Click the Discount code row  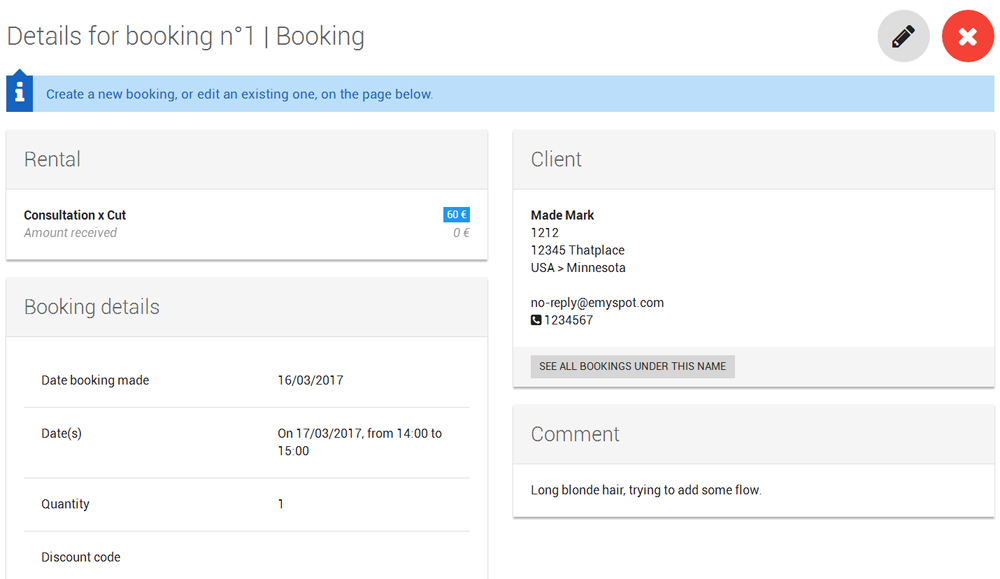[x=247, y=557]
